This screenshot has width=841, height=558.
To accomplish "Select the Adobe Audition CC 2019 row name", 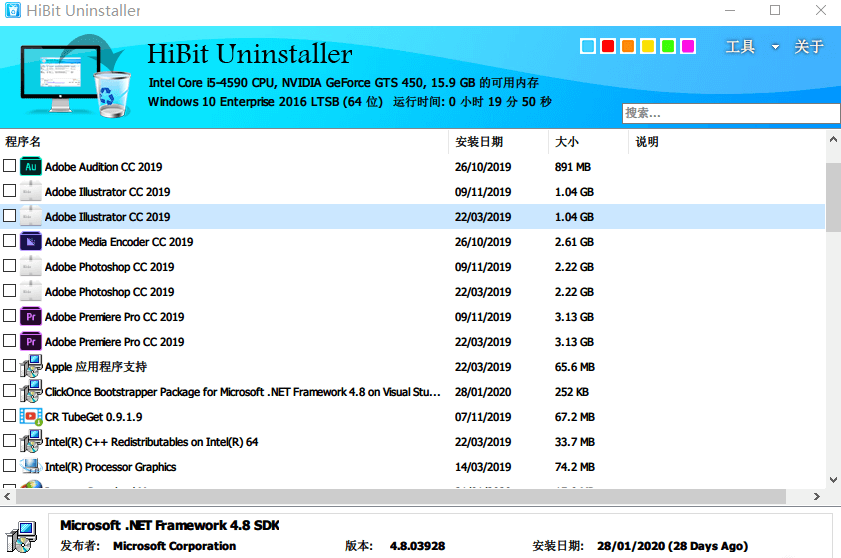I will (x=104, y=167).
